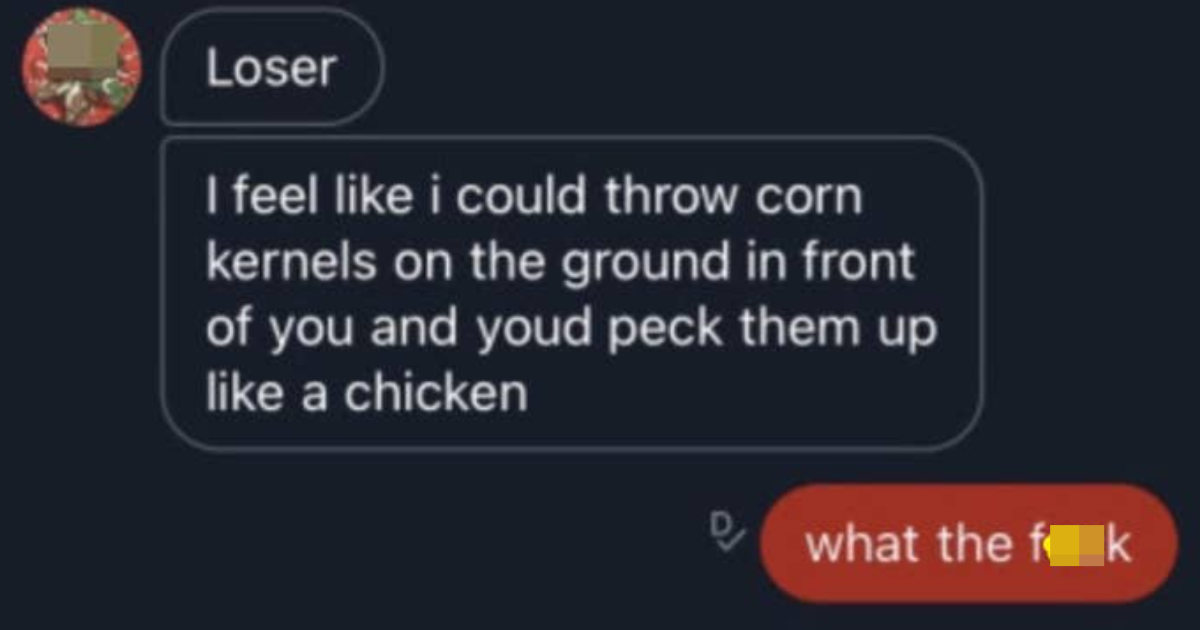Screen dimensions: 1200x630
Task: Click the delivered checkmark status icon
Action: (x=725, y=532)
